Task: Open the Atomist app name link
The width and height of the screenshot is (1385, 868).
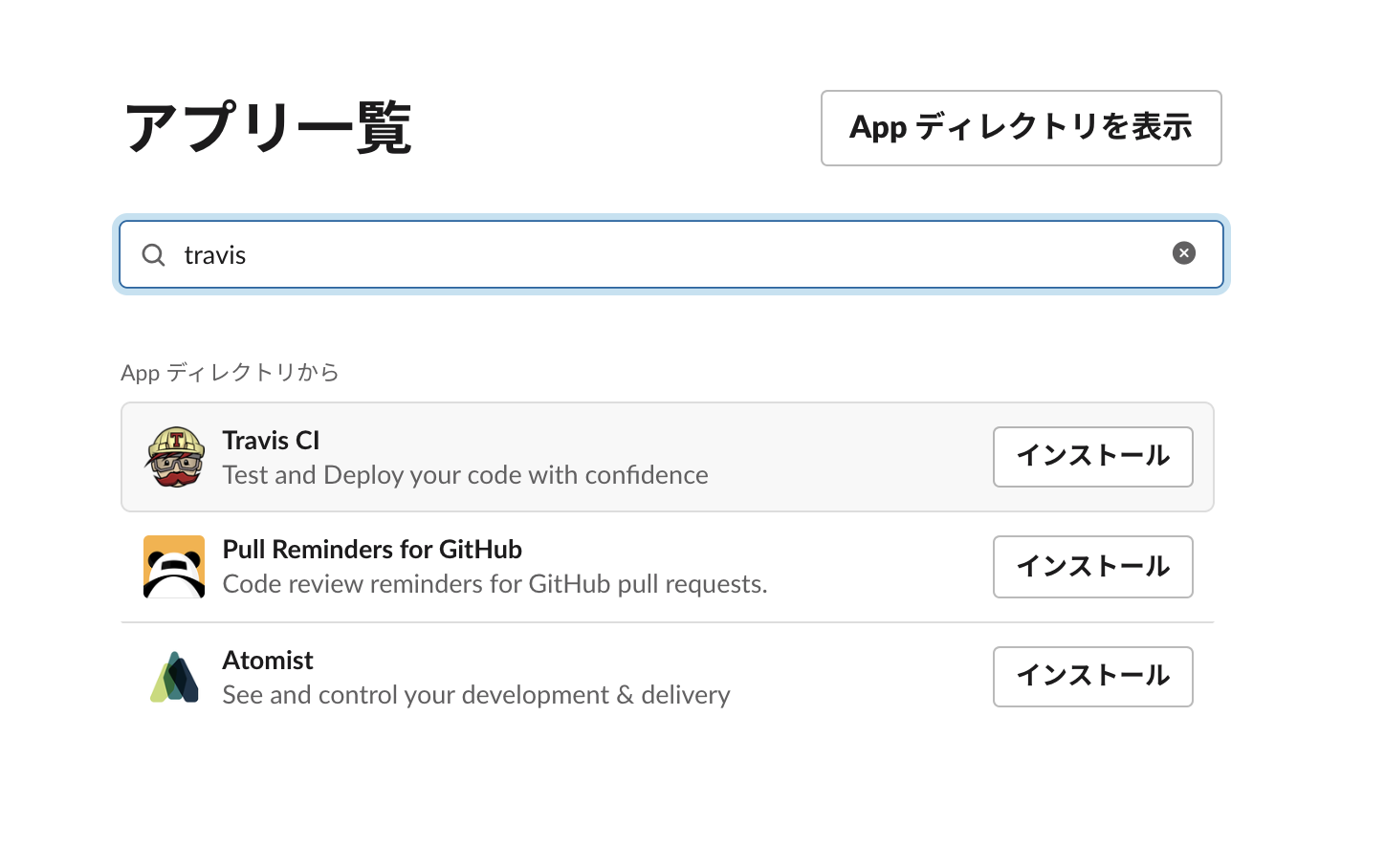Action: (x=268, y=660)
